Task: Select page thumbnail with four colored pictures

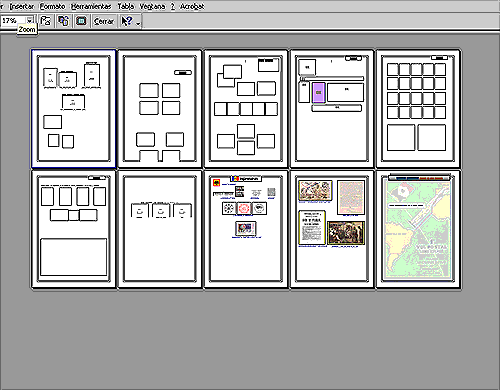Action: pyautogui.click(x=332, y=229)
